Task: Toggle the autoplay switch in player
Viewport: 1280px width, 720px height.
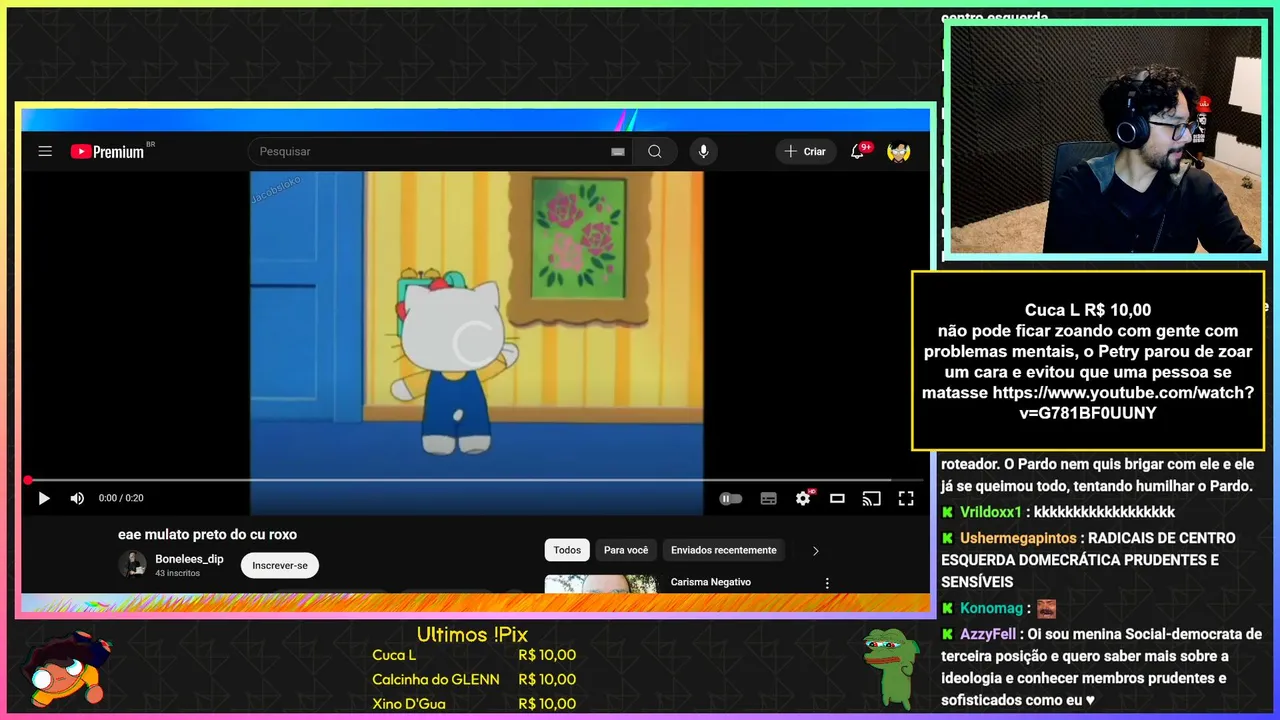Action: point(731,498)
